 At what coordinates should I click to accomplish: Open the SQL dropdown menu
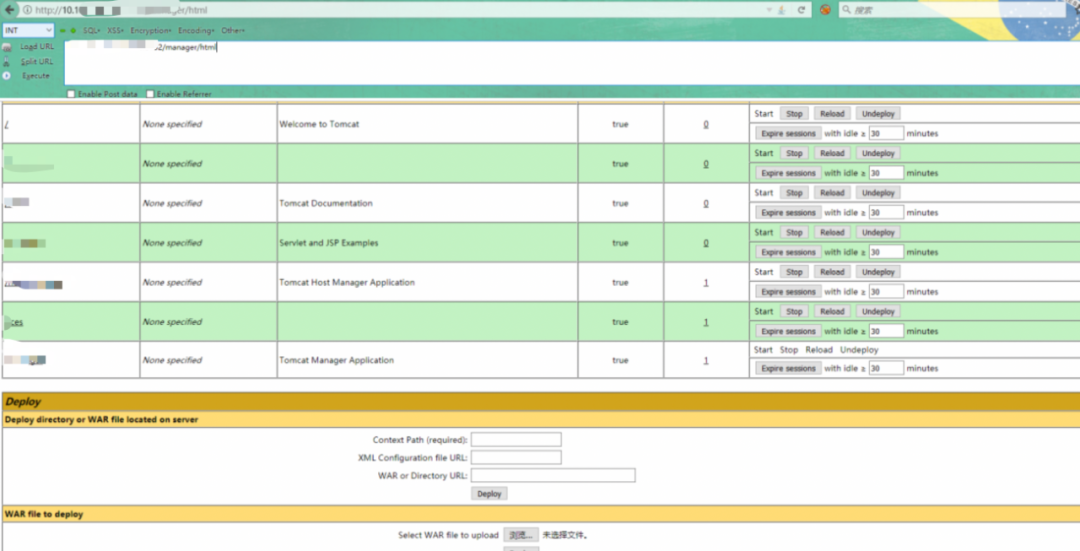point(92,30)
